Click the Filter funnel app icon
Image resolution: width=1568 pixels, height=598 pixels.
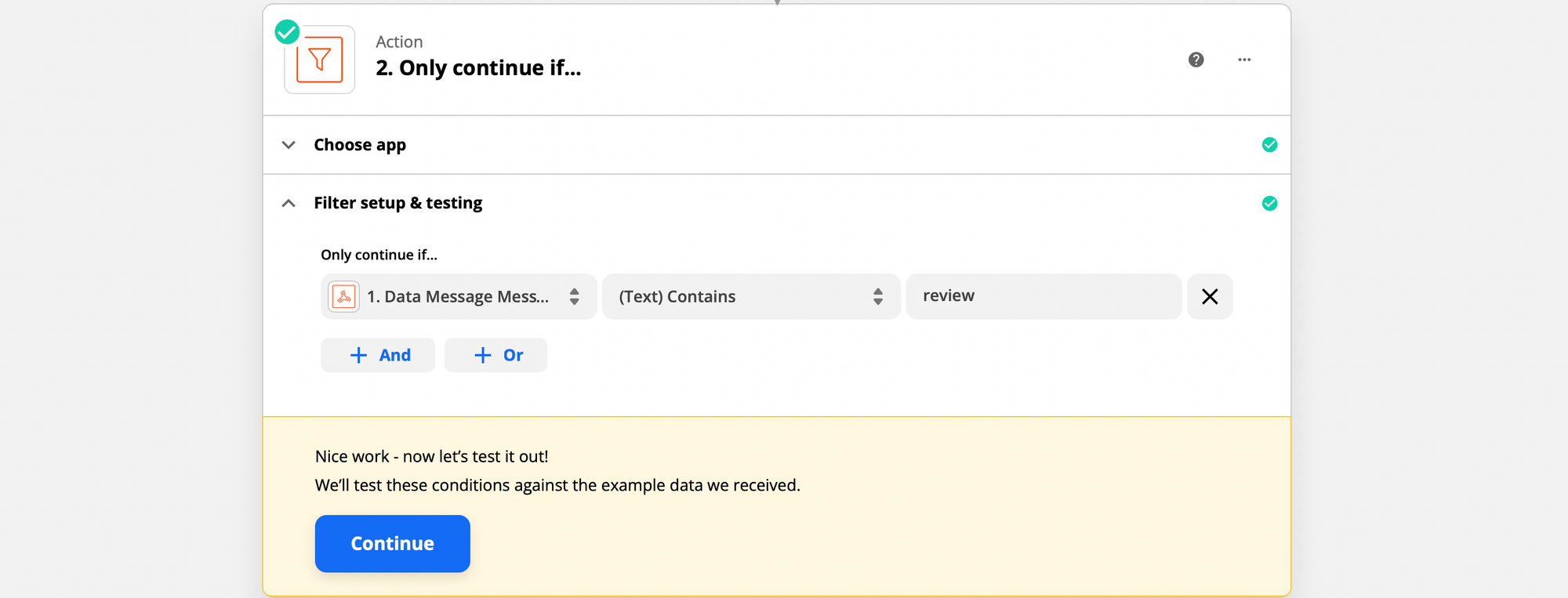pos(319,60)
